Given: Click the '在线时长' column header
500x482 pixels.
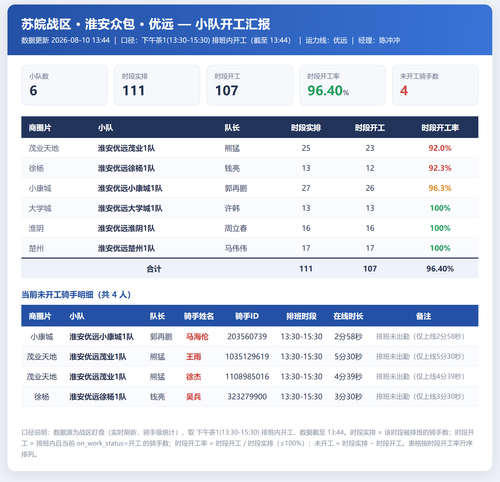Looking at the screenshot, I should 348,316.
